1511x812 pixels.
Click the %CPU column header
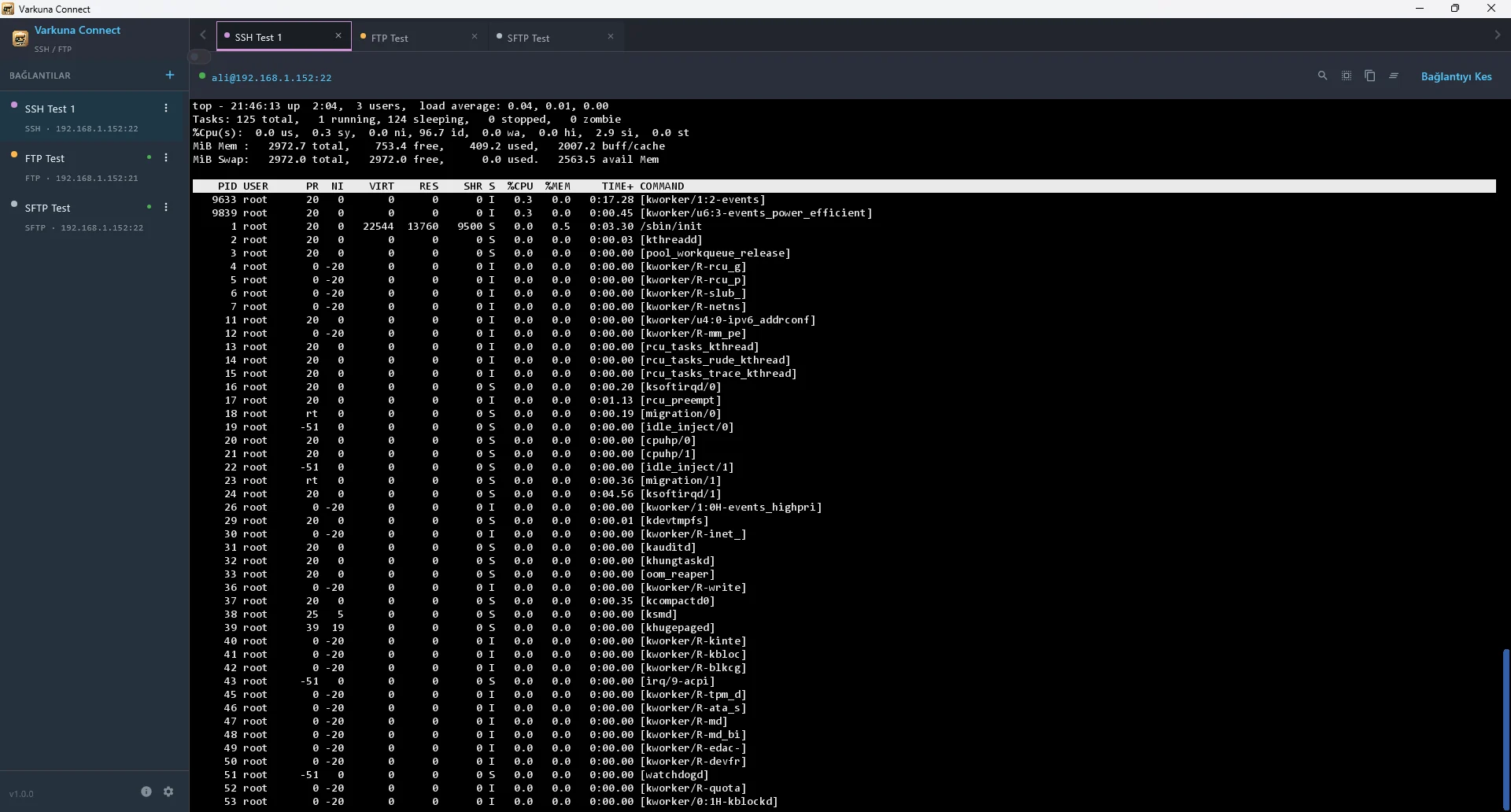[520, 186]
